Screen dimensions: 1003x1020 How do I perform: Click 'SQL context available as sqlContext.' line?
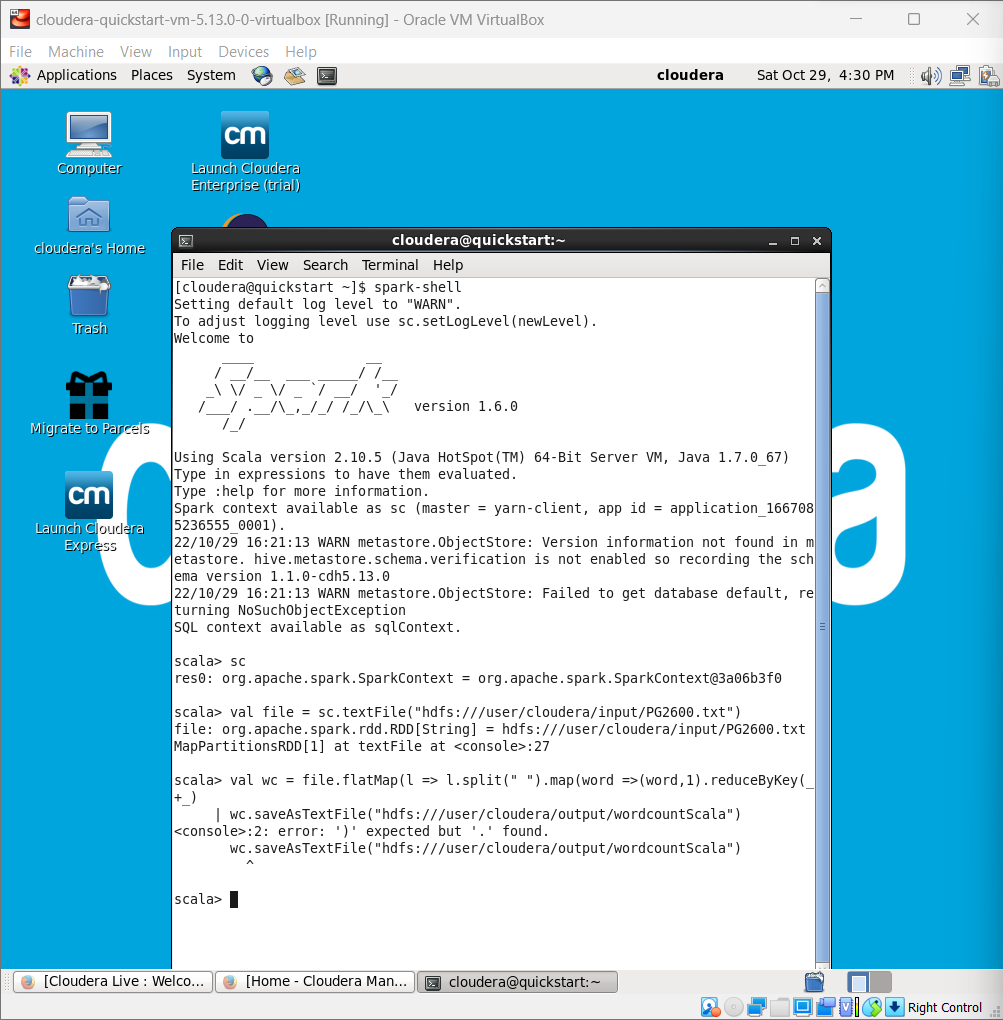[x=317, y=628]
